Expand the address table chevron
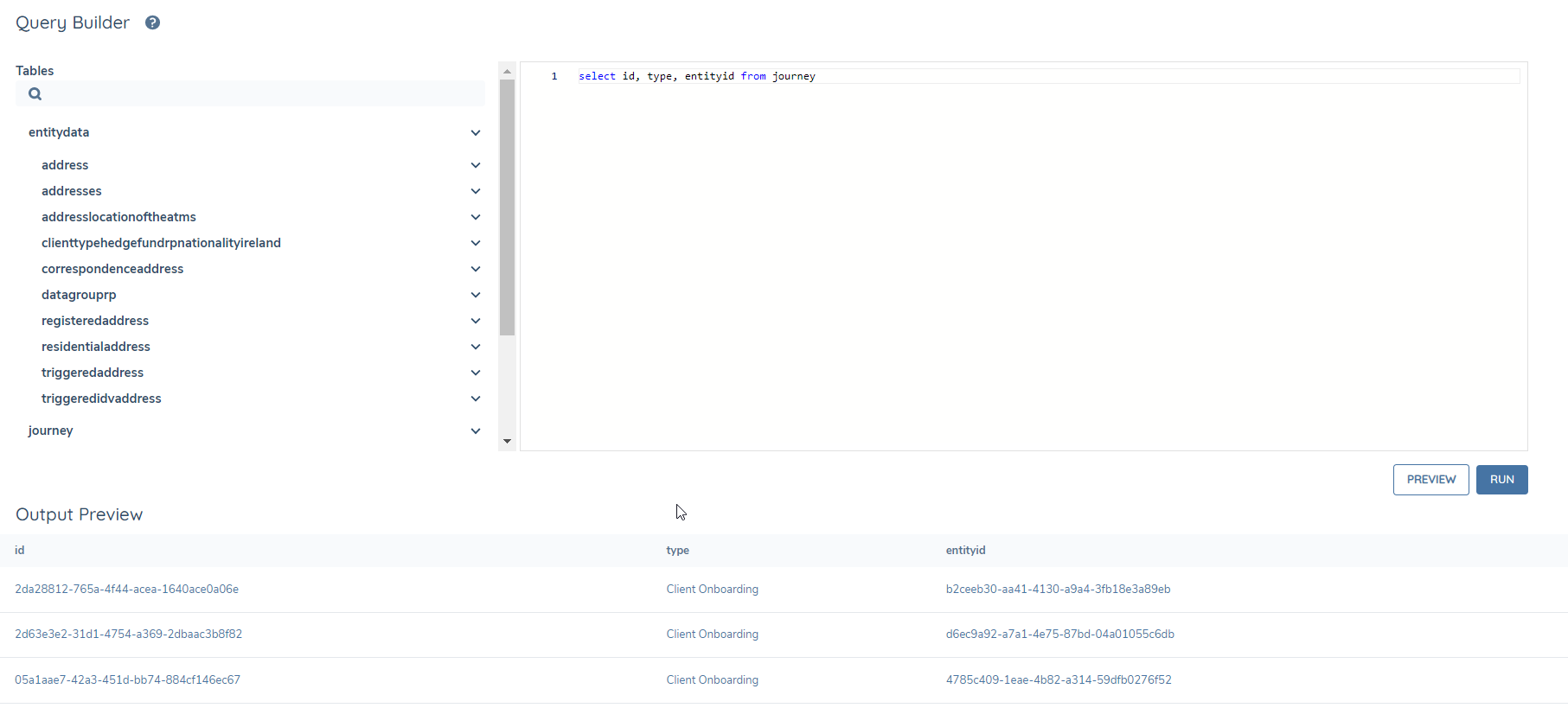The height and width of the screenshot is (708, 1568). click(475, 165)
